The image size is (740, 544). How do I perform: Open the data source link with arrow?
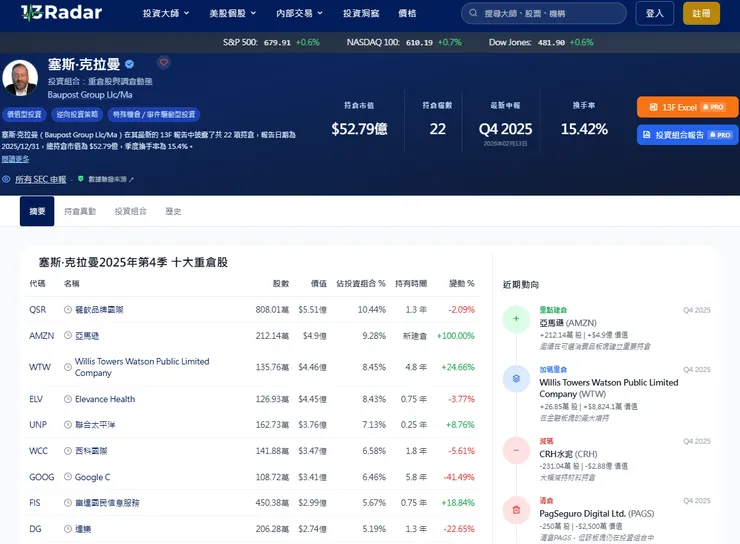point(111,179)
